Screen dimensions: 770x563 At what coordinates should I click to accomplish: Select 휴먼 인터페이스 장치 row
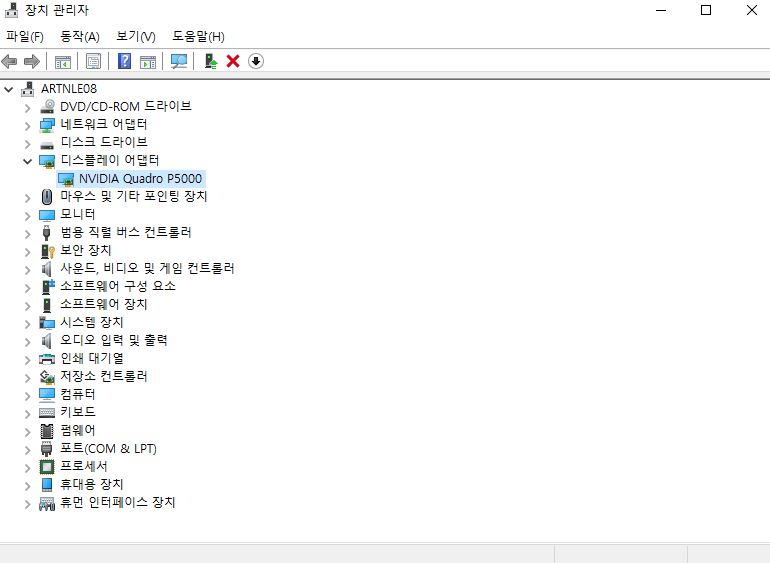(117, 503)
